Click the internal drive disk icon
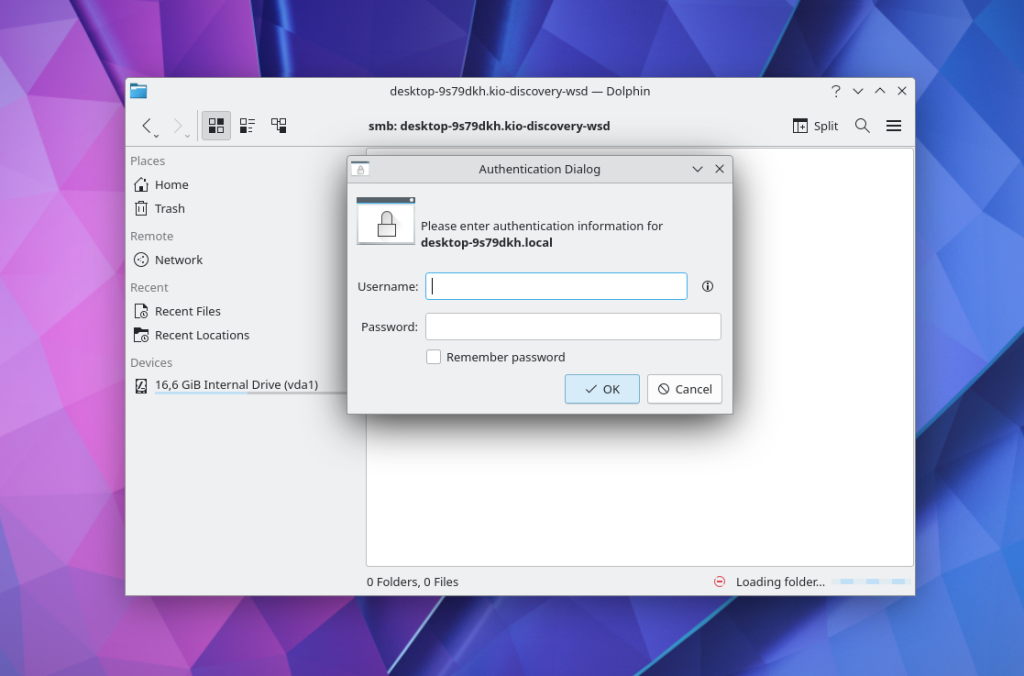Image resolution: width=1024 pixels, height=676 pixels. (141, 386)
